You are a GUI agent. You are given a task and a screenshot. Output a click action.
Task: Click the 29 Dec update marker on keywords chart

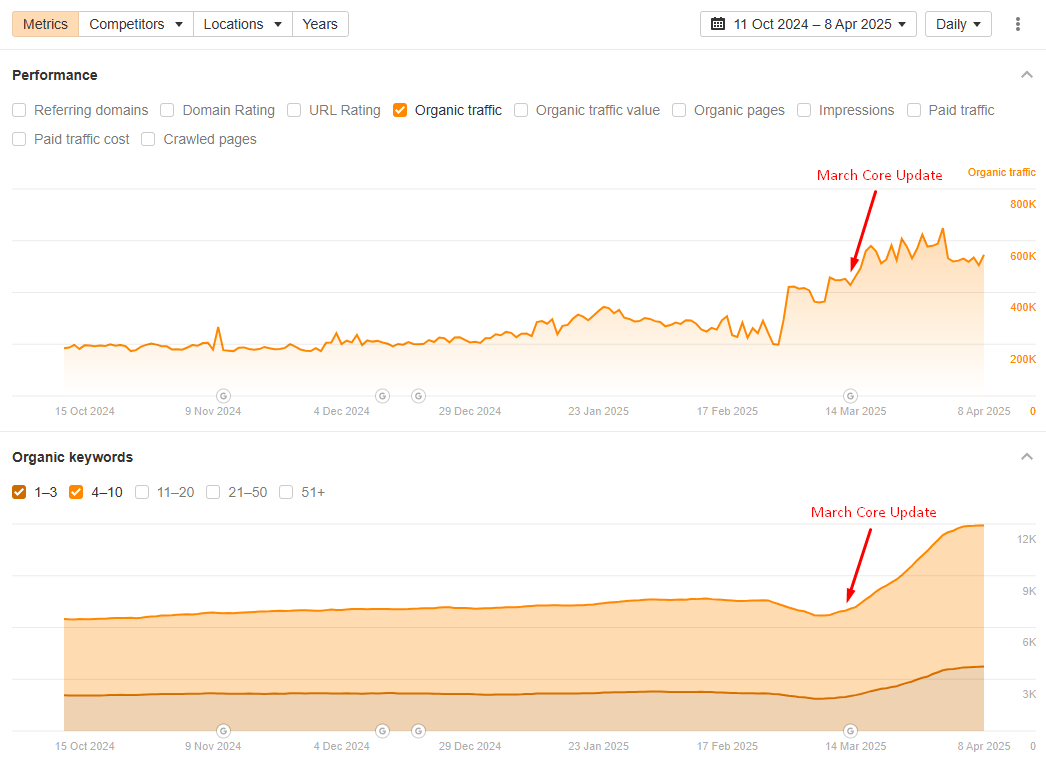(x=418, y=730)
